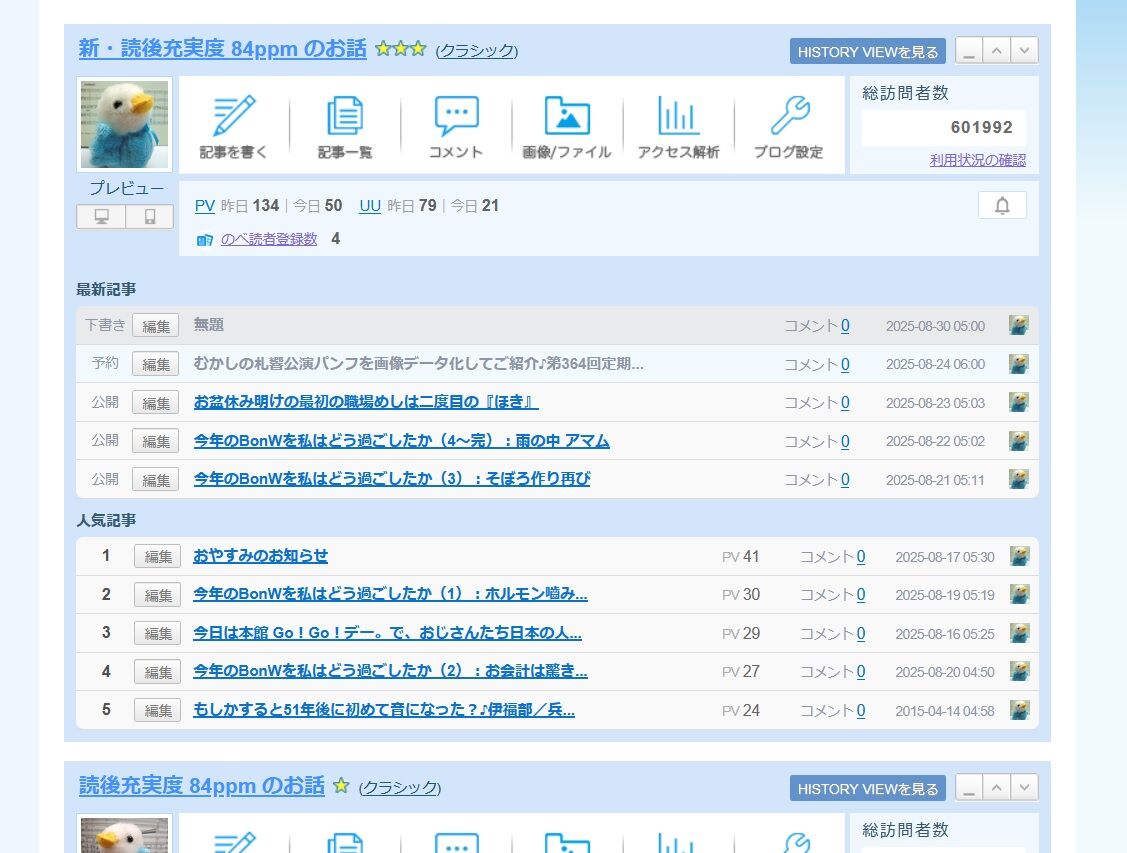Click the 最新記事 heading
The image size is (1127, 853).
coord(106,289)
